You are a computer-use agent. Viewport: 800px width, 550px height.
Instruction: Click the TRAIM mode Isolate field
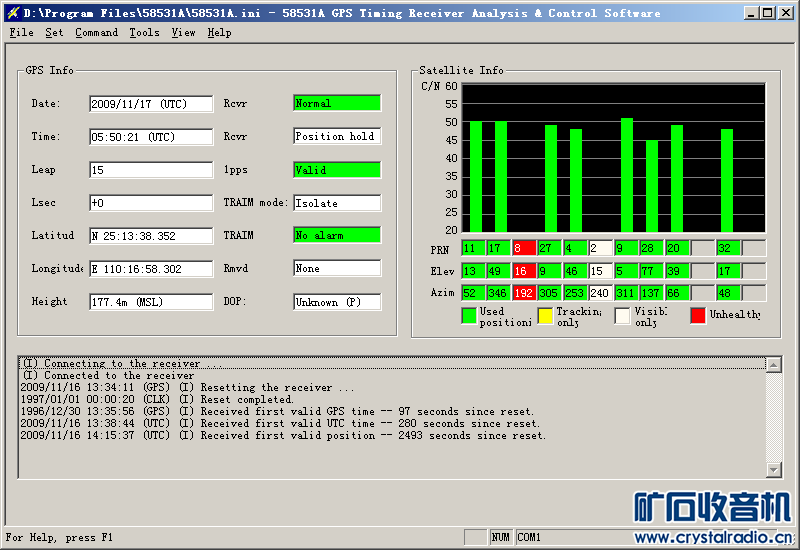tap(337, 203)
